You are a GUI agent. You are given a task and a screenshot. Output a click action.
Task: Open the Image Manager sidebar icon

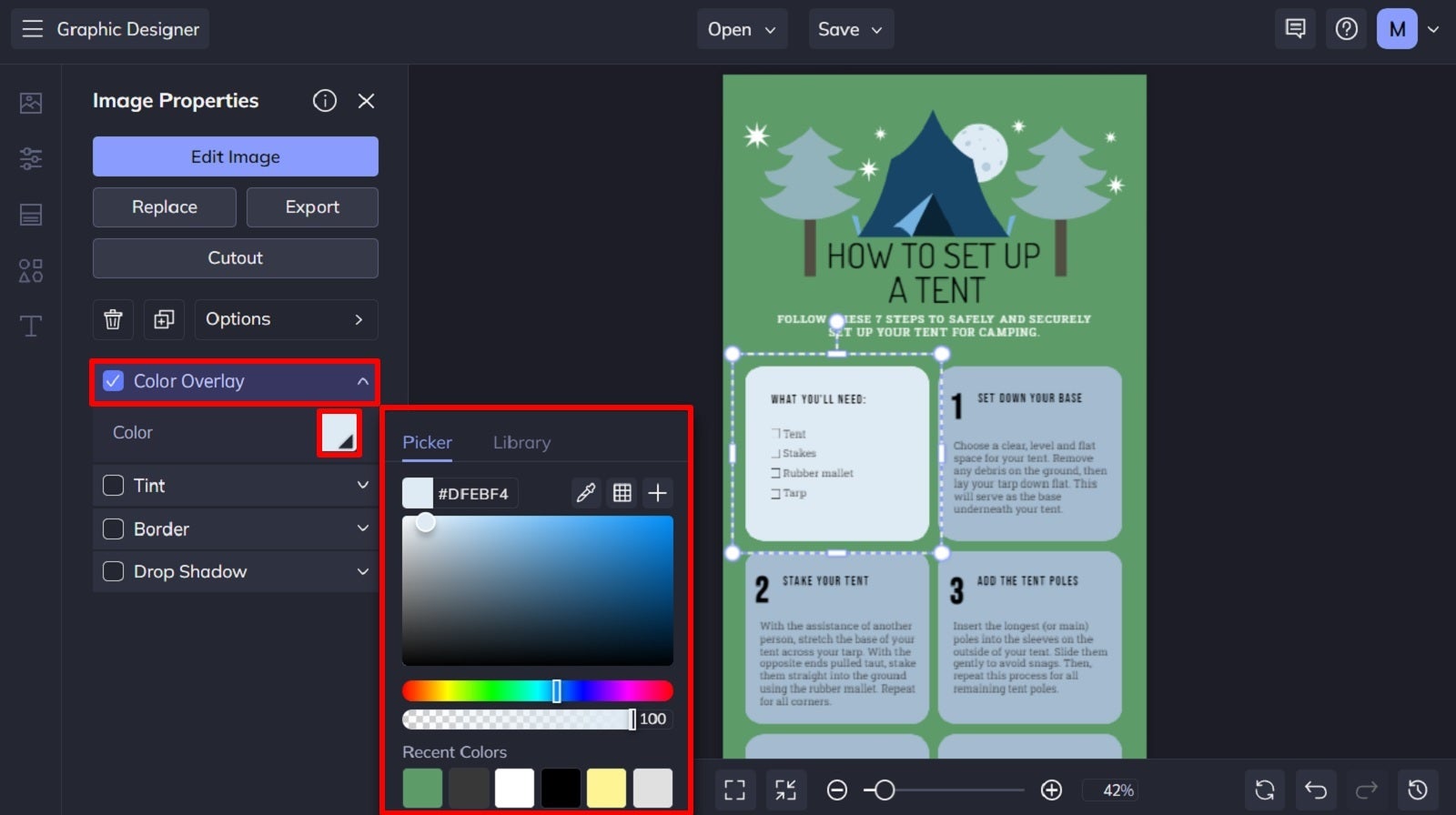tap(31, 103)
